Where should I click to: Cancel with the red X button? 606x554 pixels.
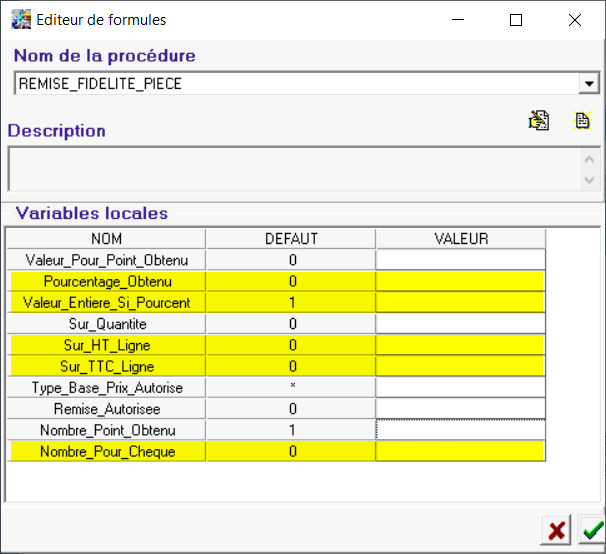(x=556, y=530)
